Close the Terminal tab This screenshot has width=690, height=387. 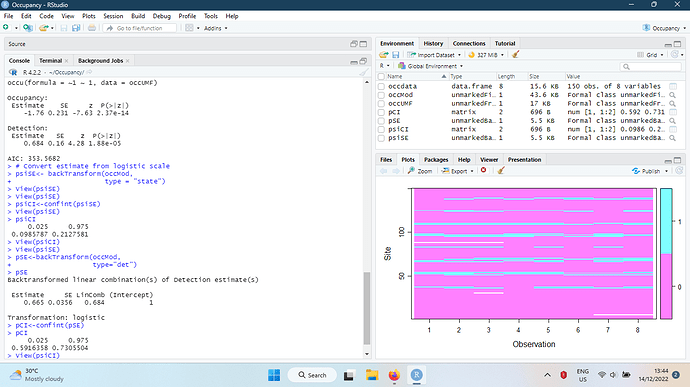pos(66,61)
